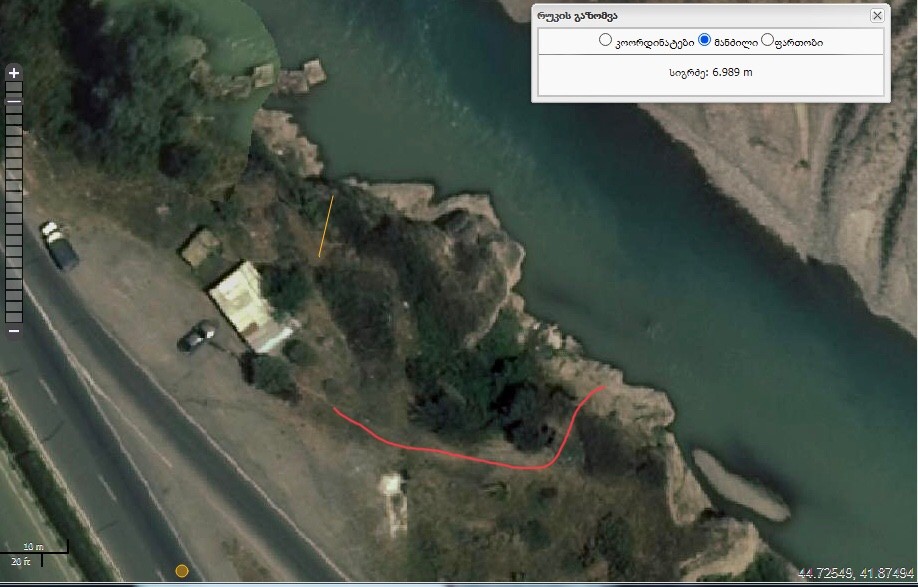The height and width of the screenshot is (587, 918).
Task: Click the dark car parked beside the building
Action: (197, 336)
